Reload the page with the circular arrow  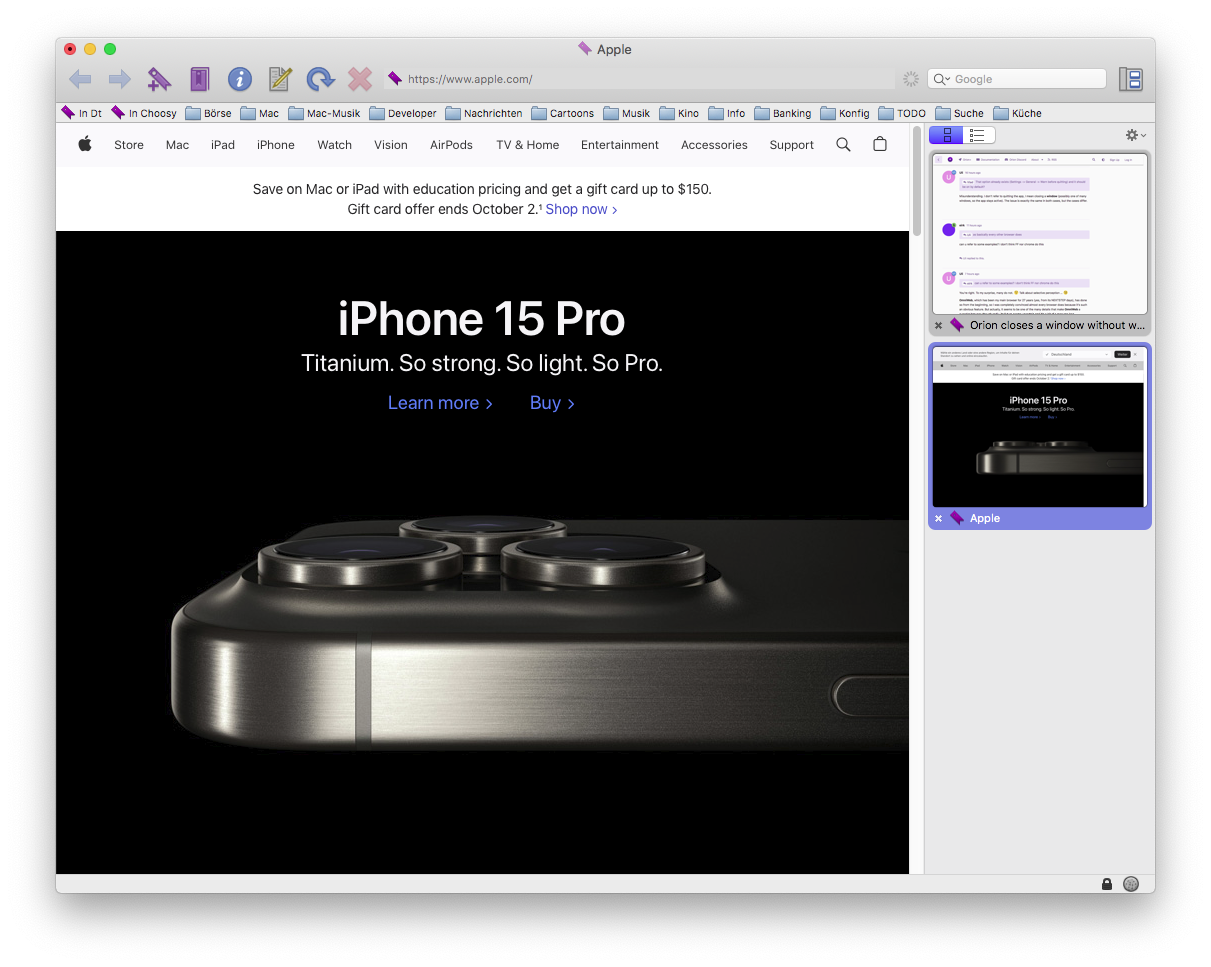pyautogui.click(x=320, y=79)
